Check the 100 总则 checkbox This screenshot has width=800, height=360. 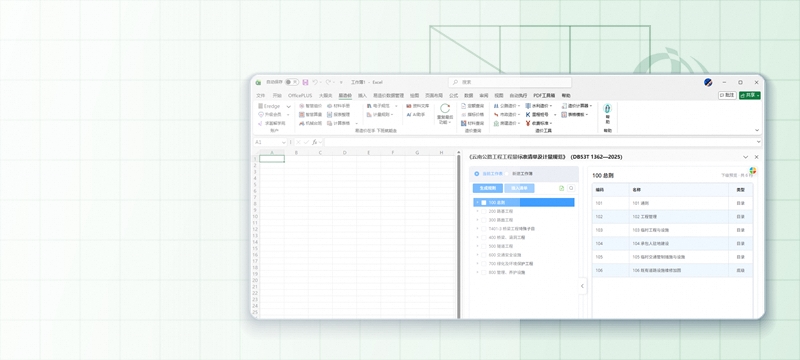484,202
